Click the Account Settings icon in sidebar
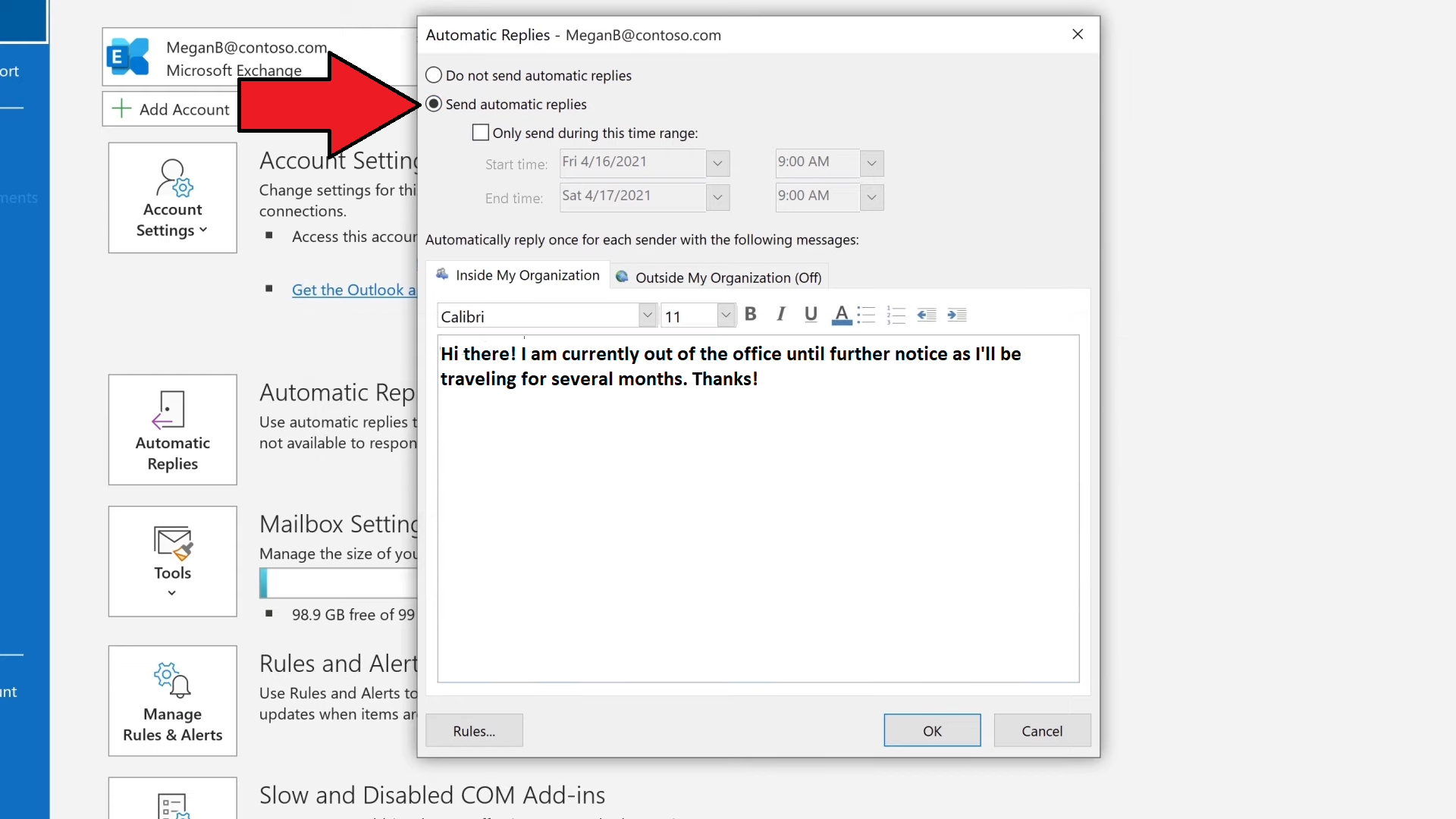 point(172,198)
